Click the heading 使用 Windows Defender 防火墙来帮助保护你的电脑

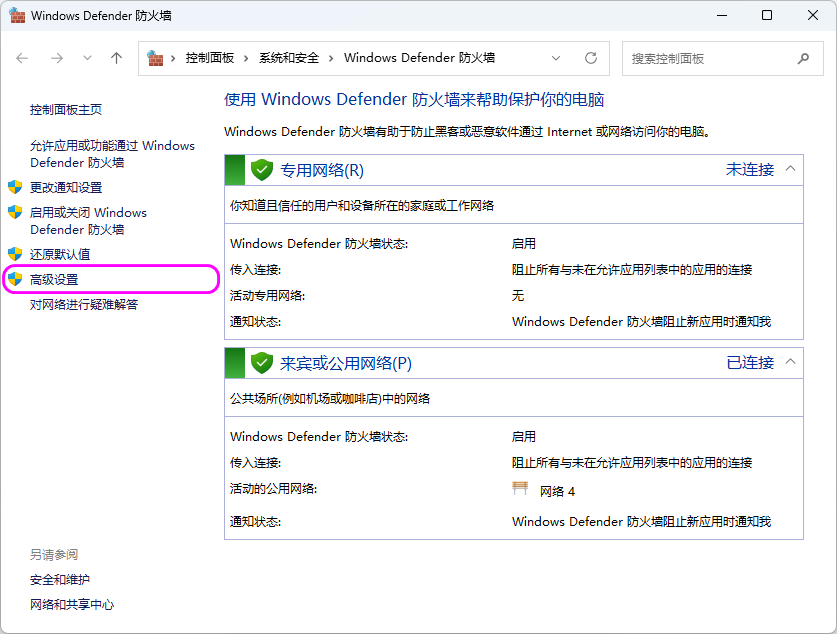[414, 100]
